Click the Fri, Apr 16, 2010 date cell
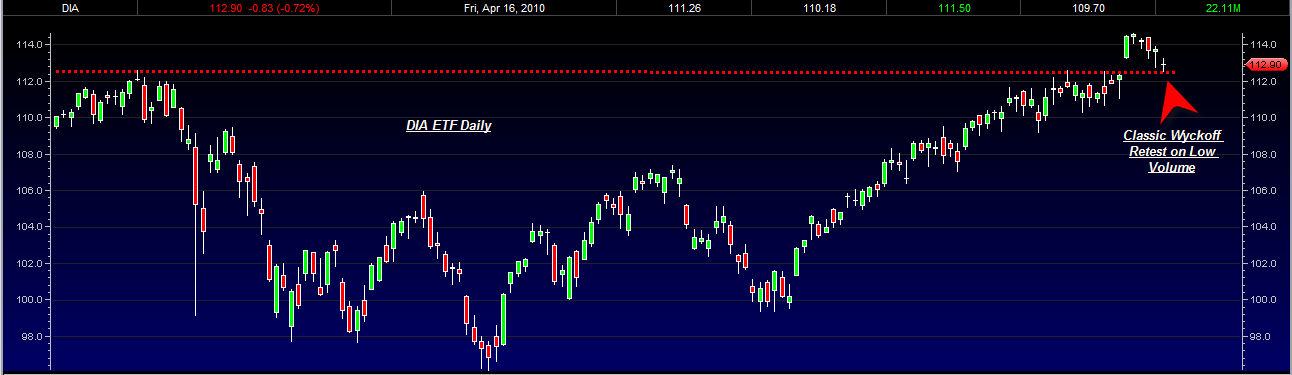Screen dimensions: 1292x375 click(x=505, y=8)
